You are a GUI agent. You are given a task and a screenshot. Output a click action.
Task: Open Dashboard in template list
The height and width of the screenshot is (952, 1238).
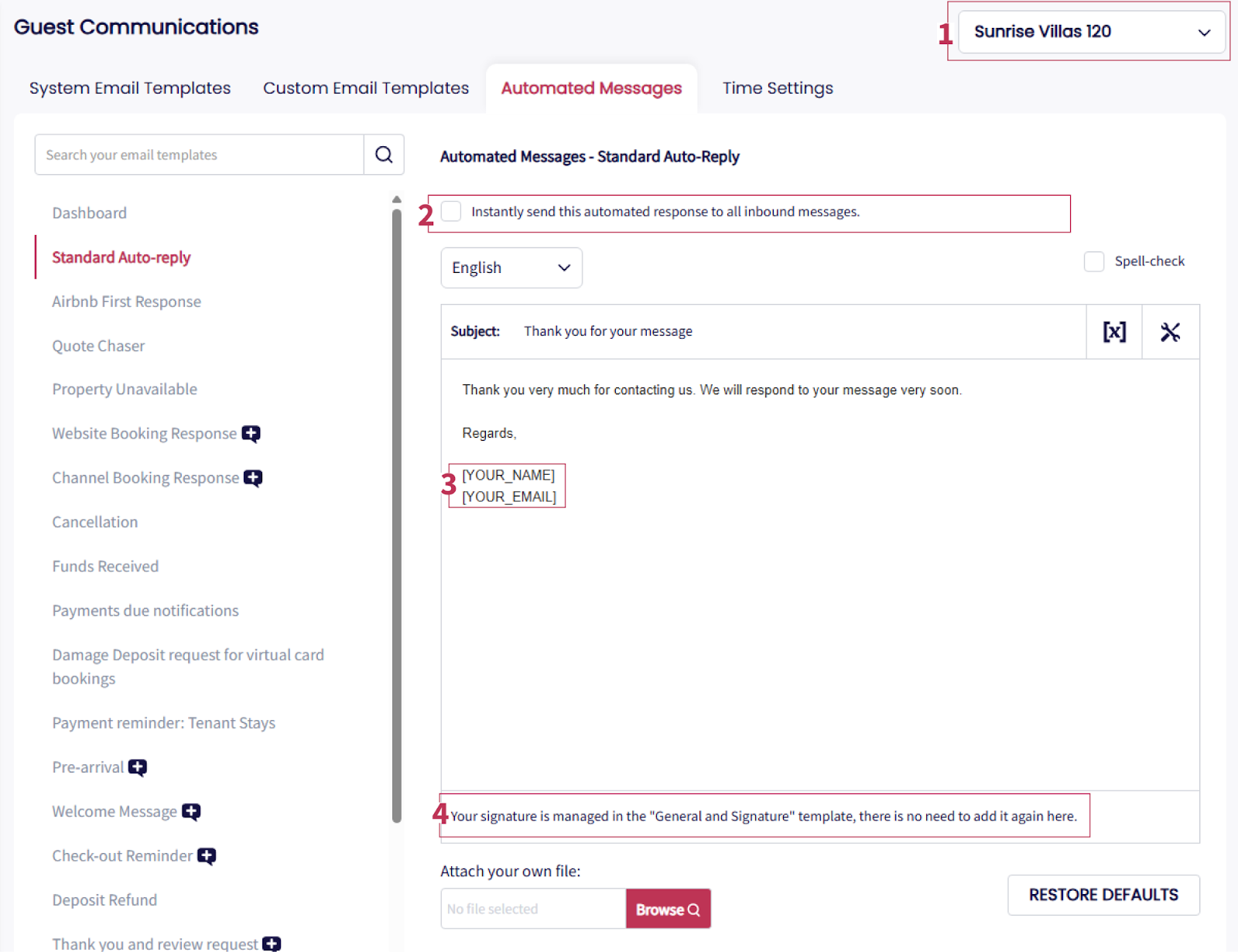[90, 213]
